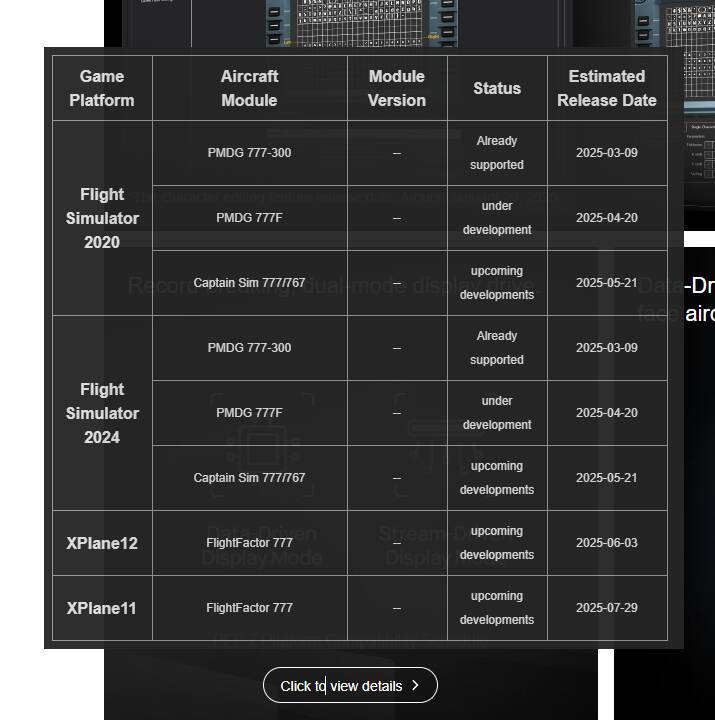Click the 'XPlane11' platform cell
The width and height of the screenshot is (715, 720).
tap(102, 608)
